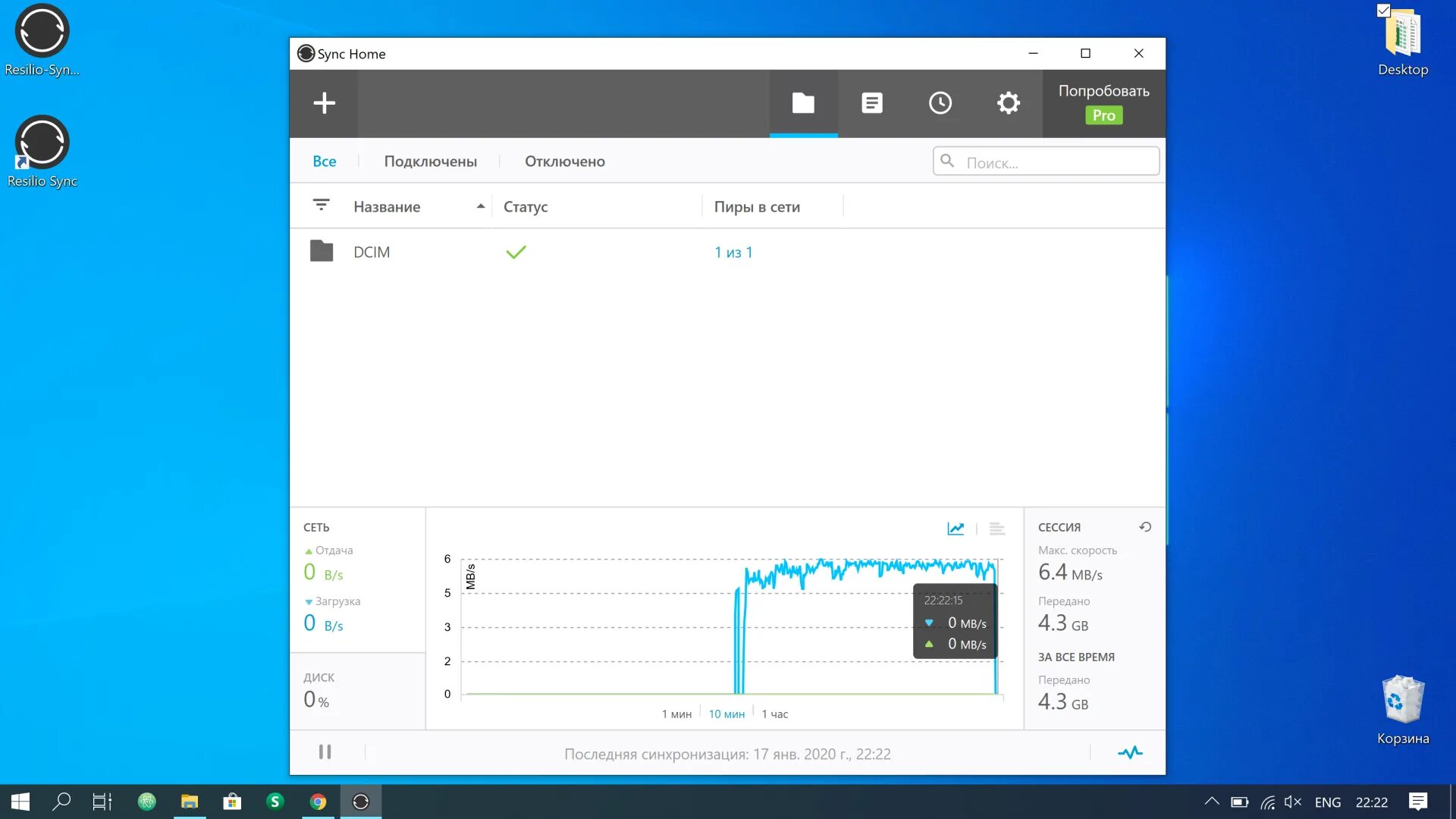Select the Подключены filter tab
The width and height of the screenshot is (1456, 819).
pos(430,162)
